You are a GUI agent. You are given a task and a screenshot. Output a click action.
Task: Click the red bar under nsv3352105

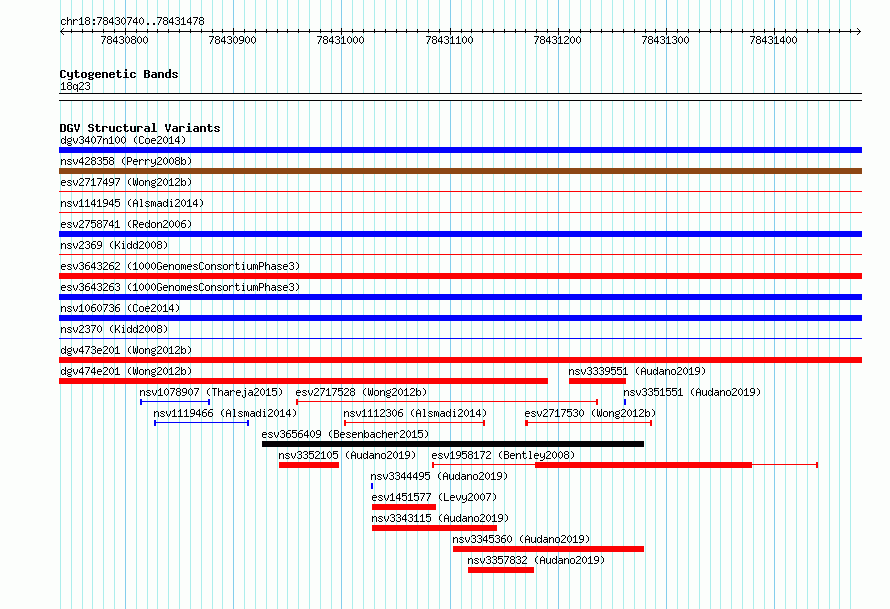point(309,465)
